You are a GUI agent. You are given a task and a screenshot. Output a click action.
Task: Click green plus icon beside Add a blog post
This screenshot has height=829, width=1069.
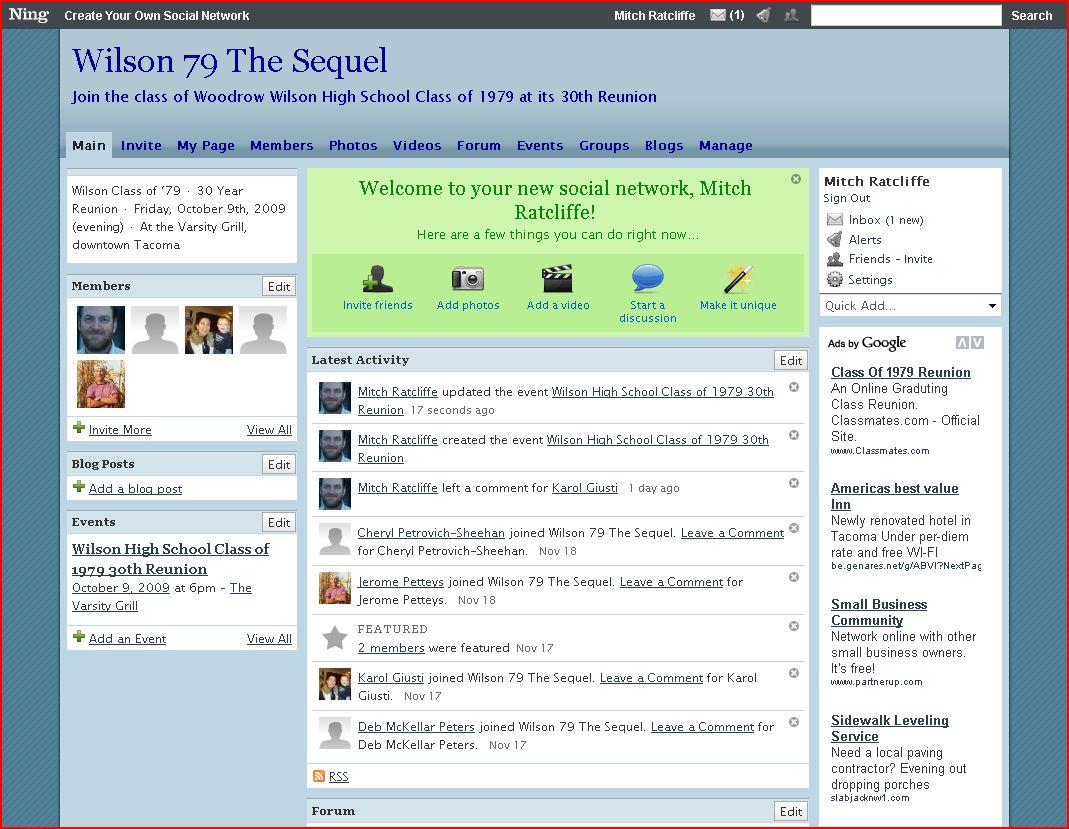(79, 487)
